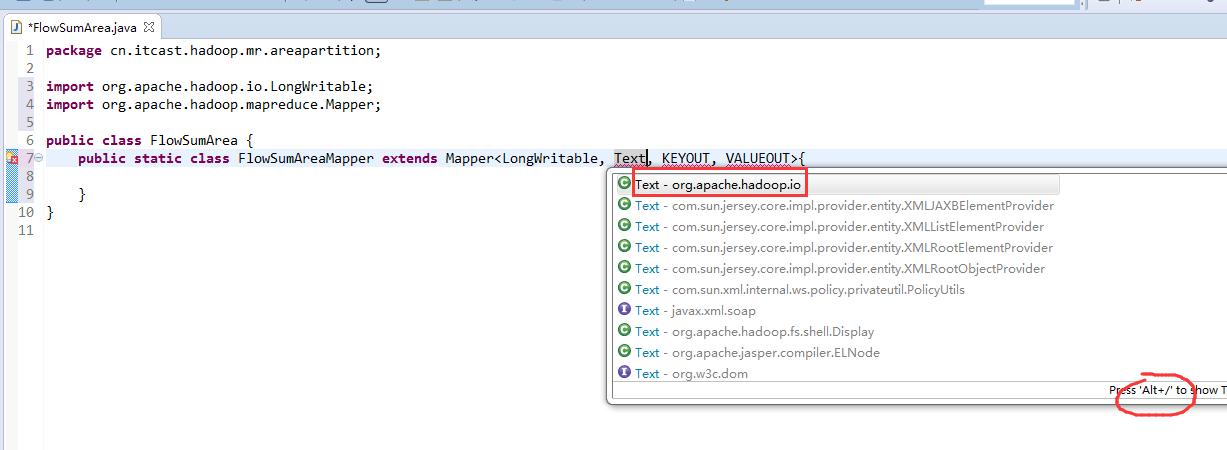Click VALUEOUT type parameter in line 7
Viewport: 1227px width, 450px height.
(758, 158)
